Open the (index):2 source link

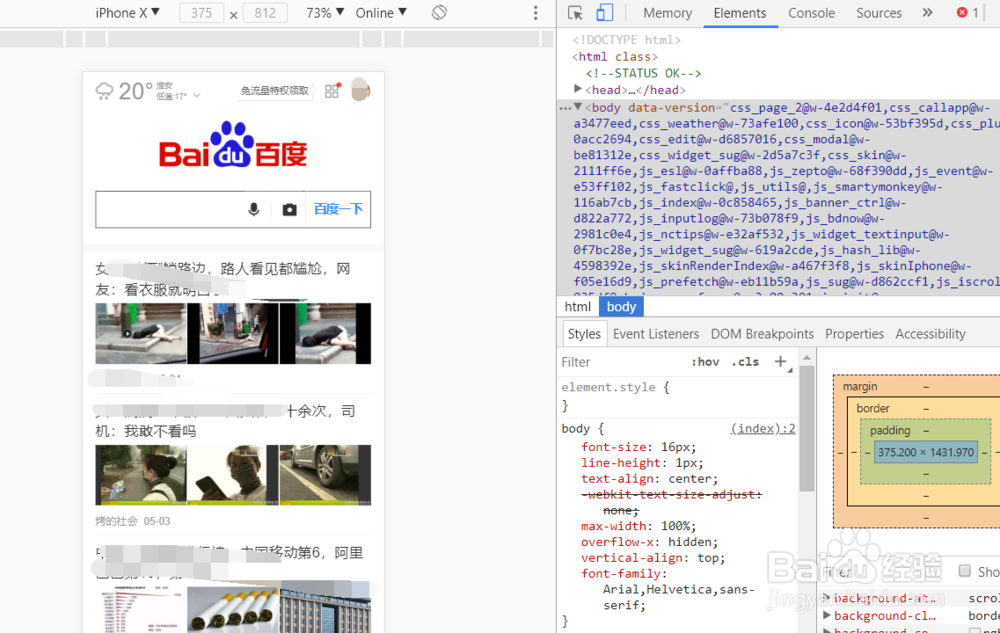click(x=763, y=428)
